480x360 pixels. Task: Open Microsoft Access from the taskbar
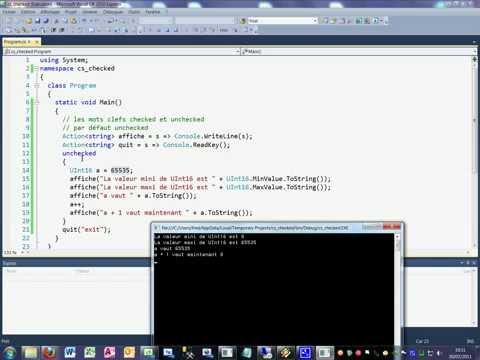(109, 352)
